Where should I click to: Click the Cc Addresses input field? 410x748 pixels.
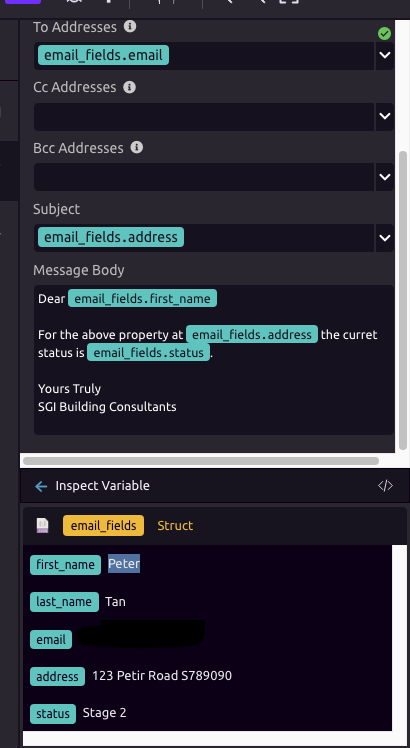click(204, 116)
